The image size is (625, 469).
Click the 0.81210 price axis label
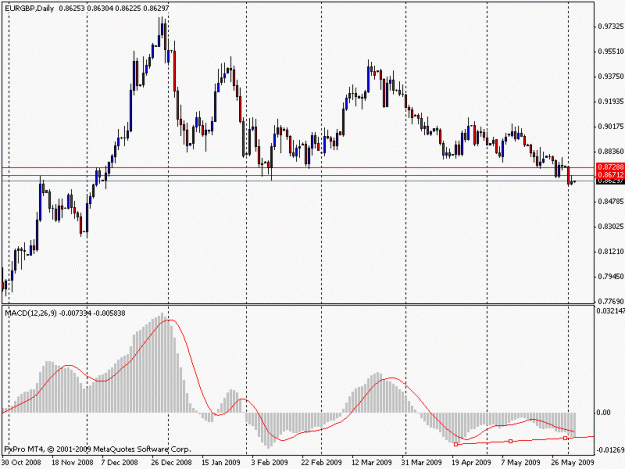tap(611, 251)
